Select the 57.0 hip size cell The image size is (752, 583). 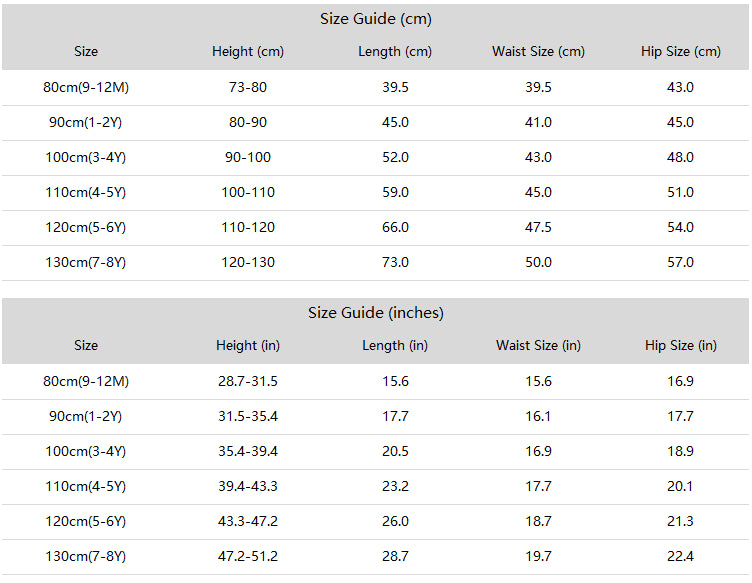coord(681,262)
